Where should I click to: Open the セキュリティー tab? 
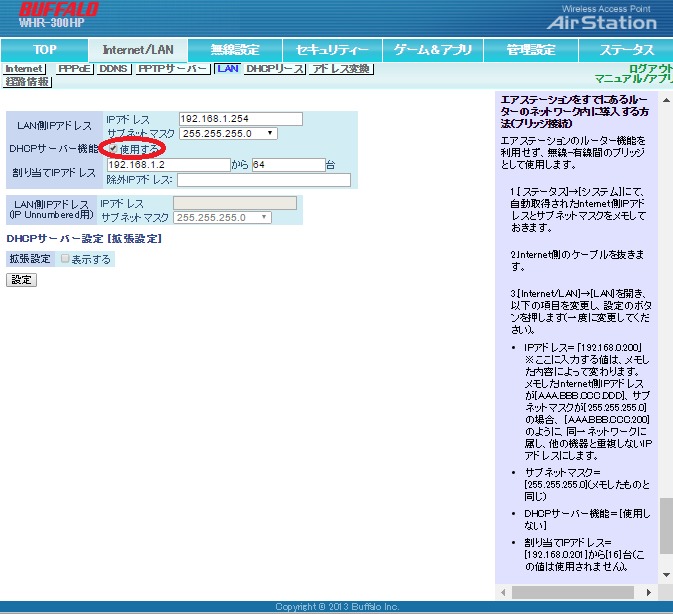pos(332,49)
